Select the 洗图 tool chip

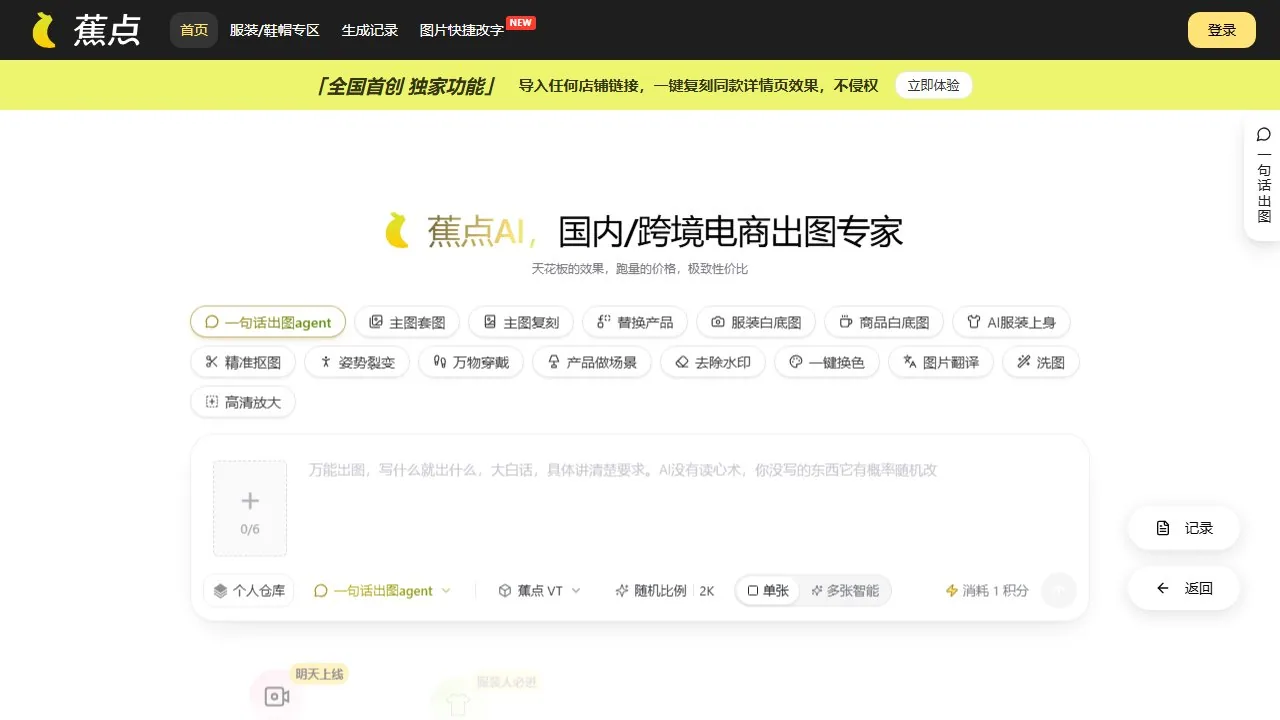coord(1041,362)
